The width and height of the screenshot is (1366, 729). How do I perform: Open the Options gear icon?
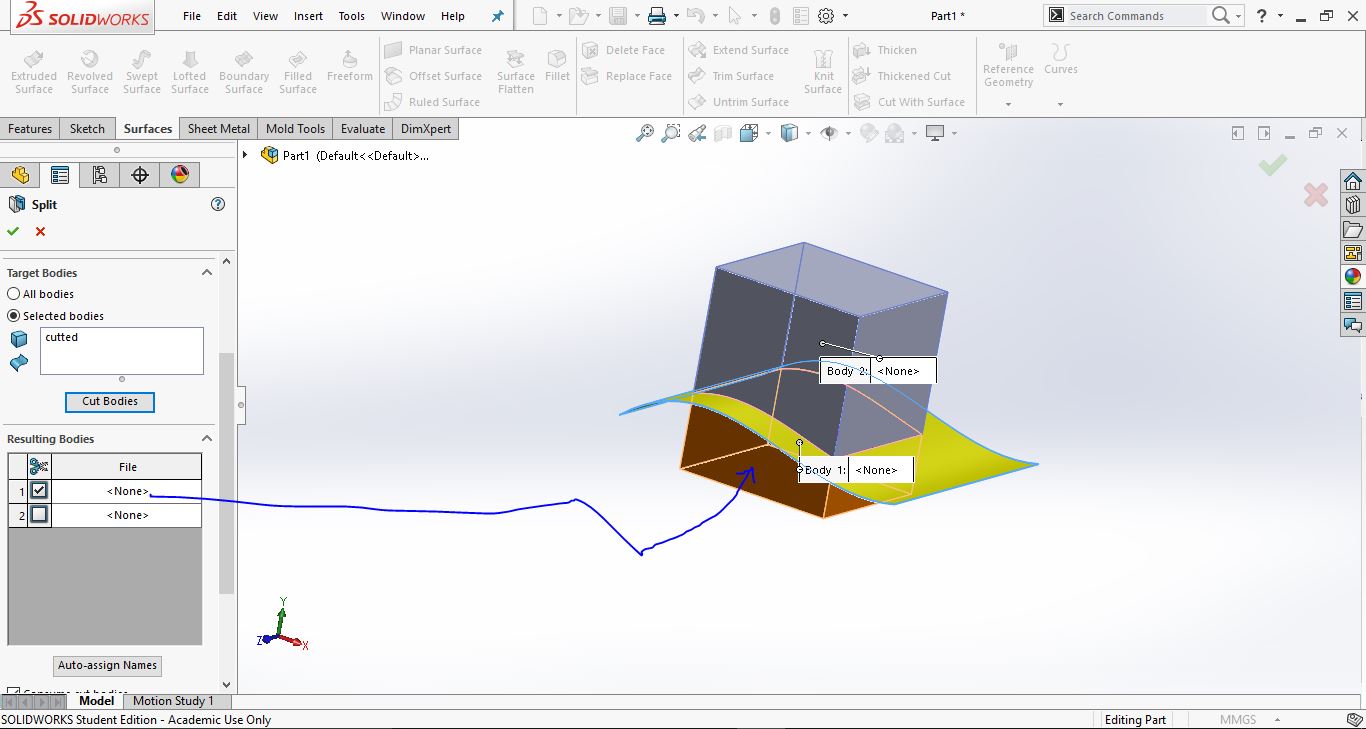[x=826, y=16]
